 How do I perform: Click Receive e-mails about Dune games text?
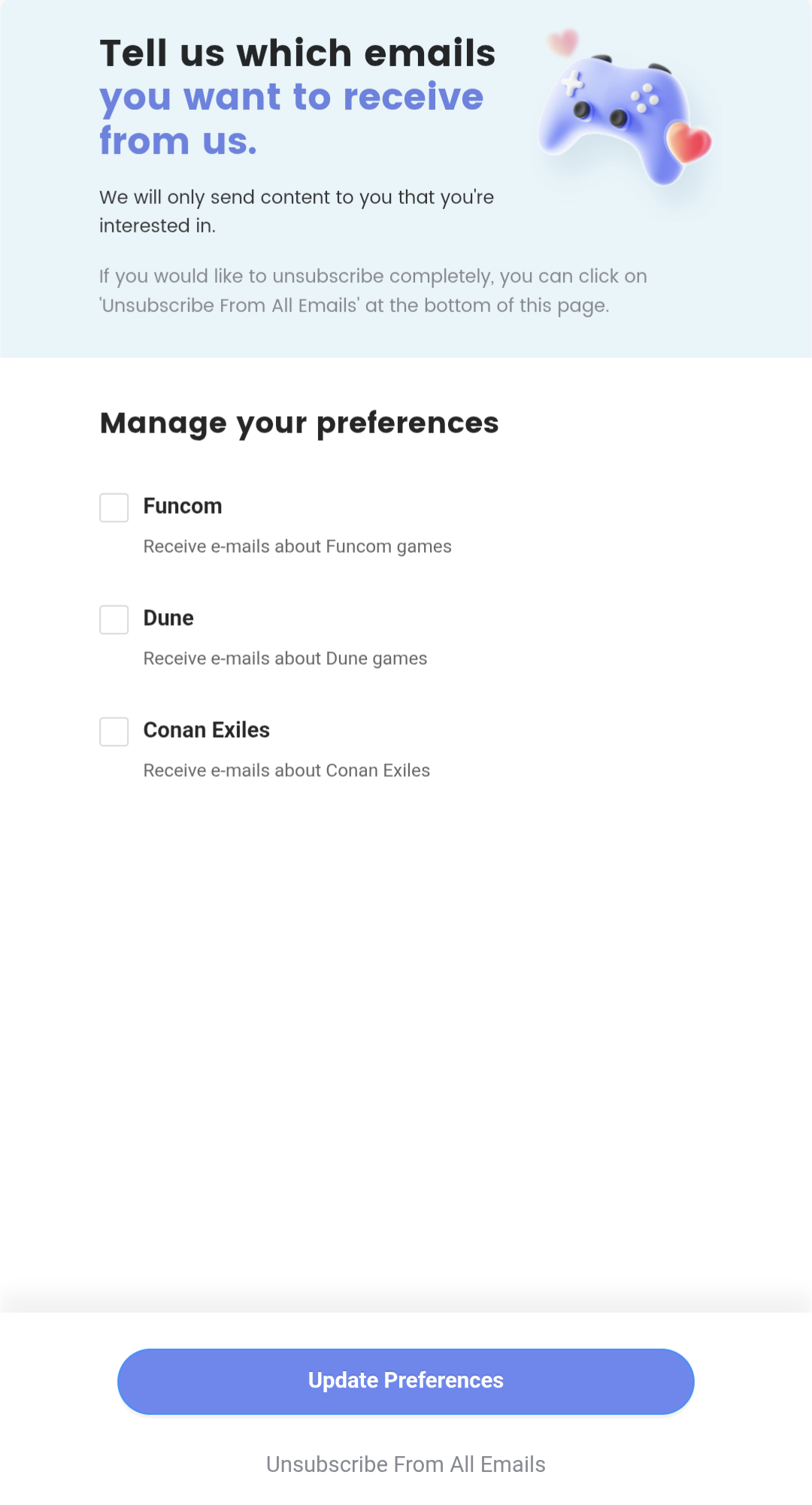click(x=285, y=657)
